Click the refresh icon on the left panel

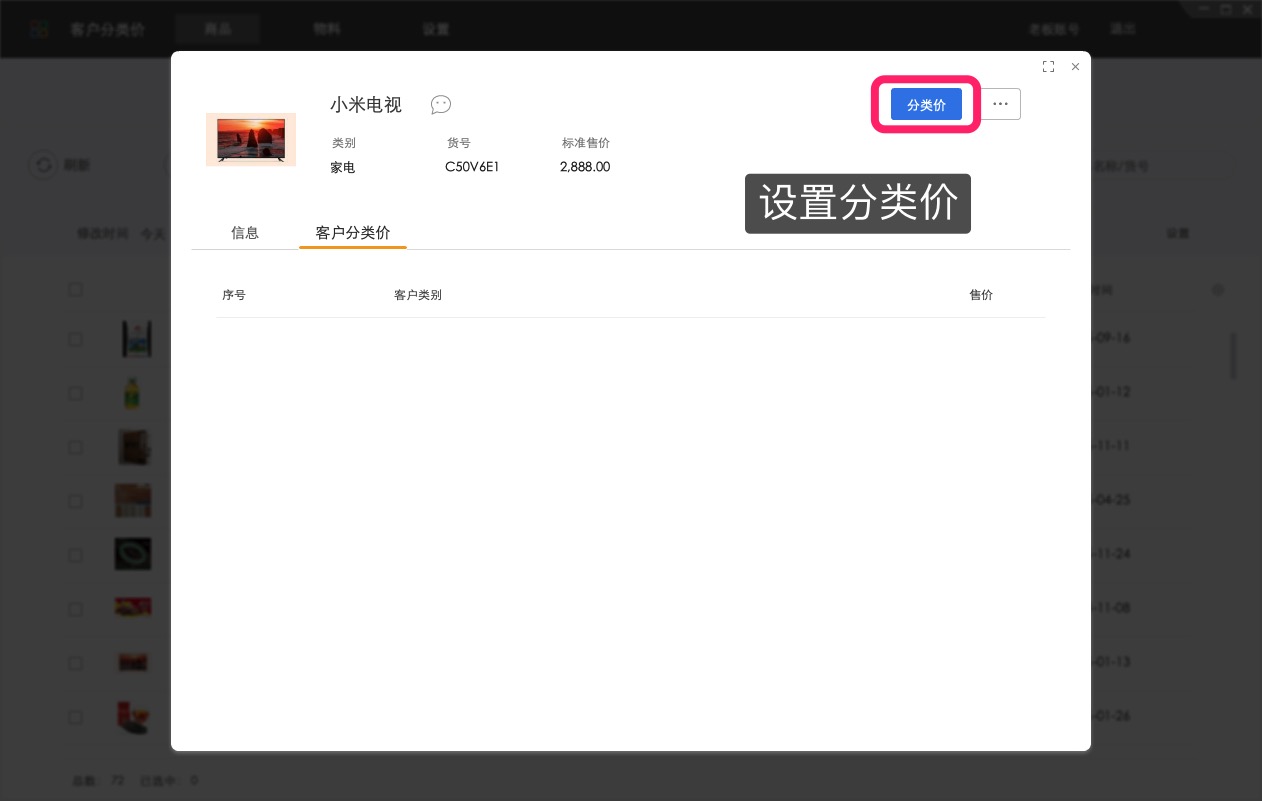pyautogui.click(x=44, y=165)
